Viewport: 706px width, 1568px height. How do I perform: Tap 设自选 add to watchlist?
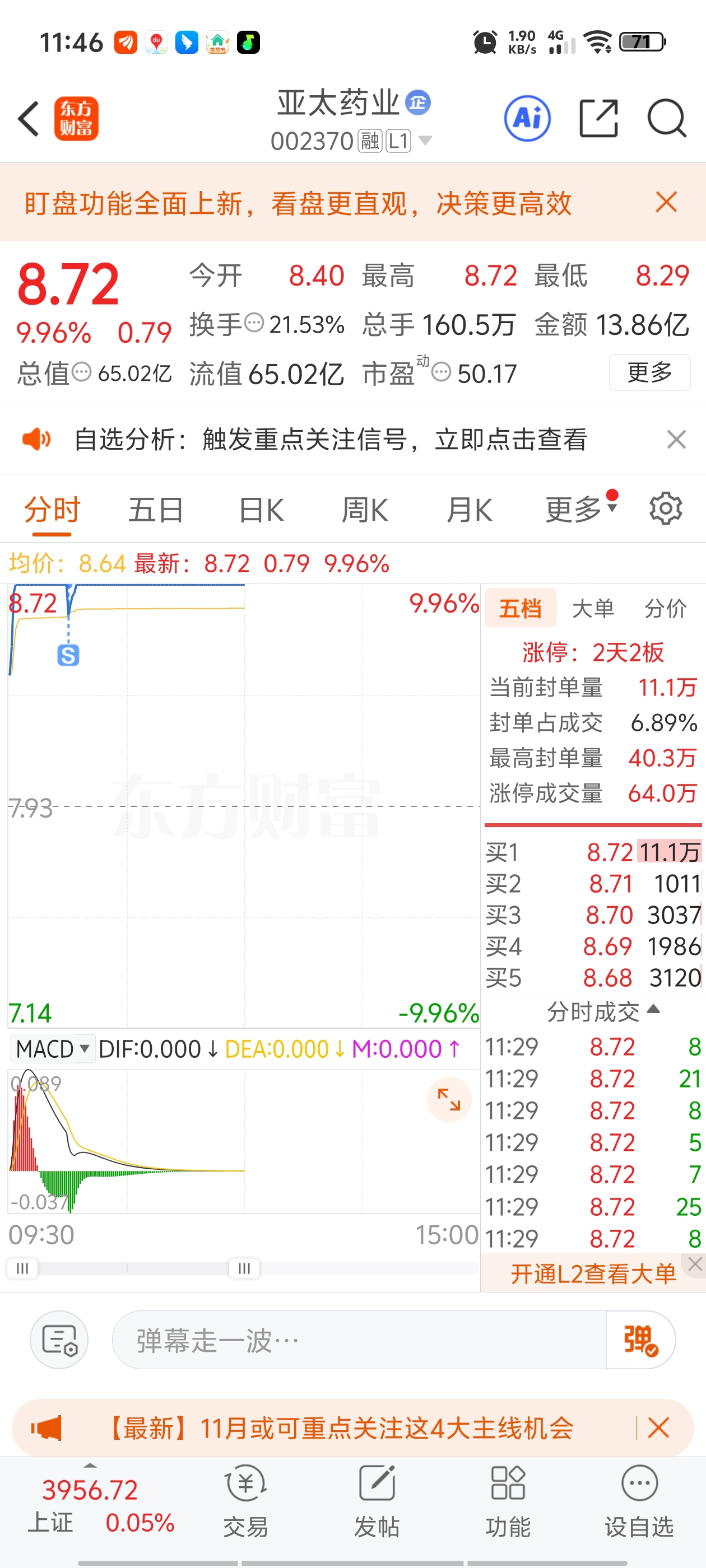639,1501
